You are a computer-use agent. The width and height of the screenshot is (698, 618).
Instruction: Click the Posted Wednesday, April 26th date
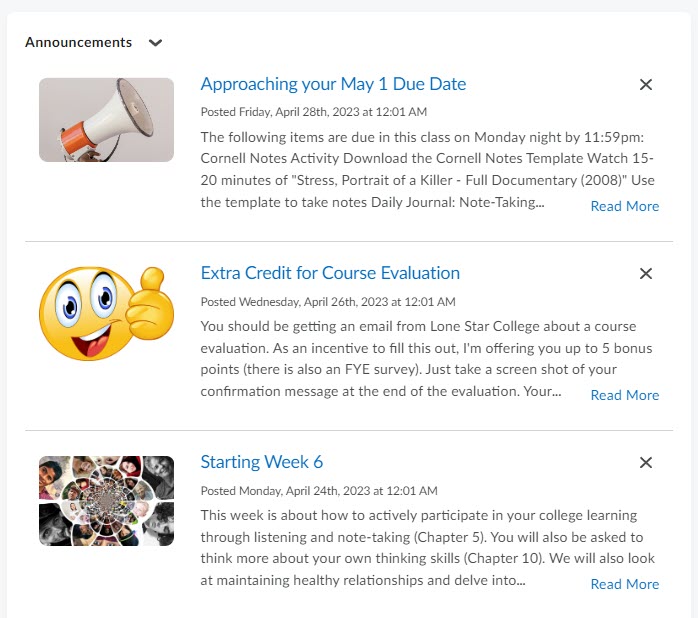click(328, 302)
